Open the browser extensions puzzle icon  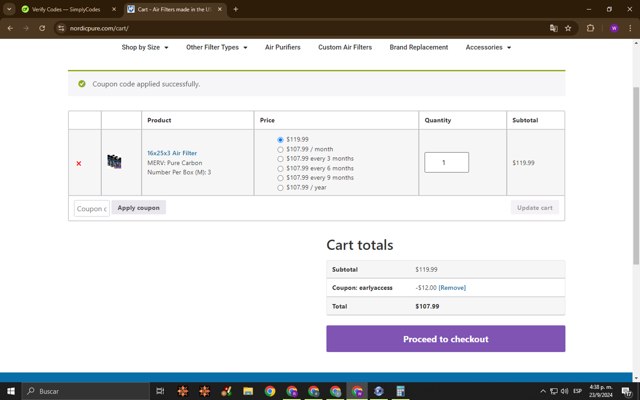pos(590,28)
